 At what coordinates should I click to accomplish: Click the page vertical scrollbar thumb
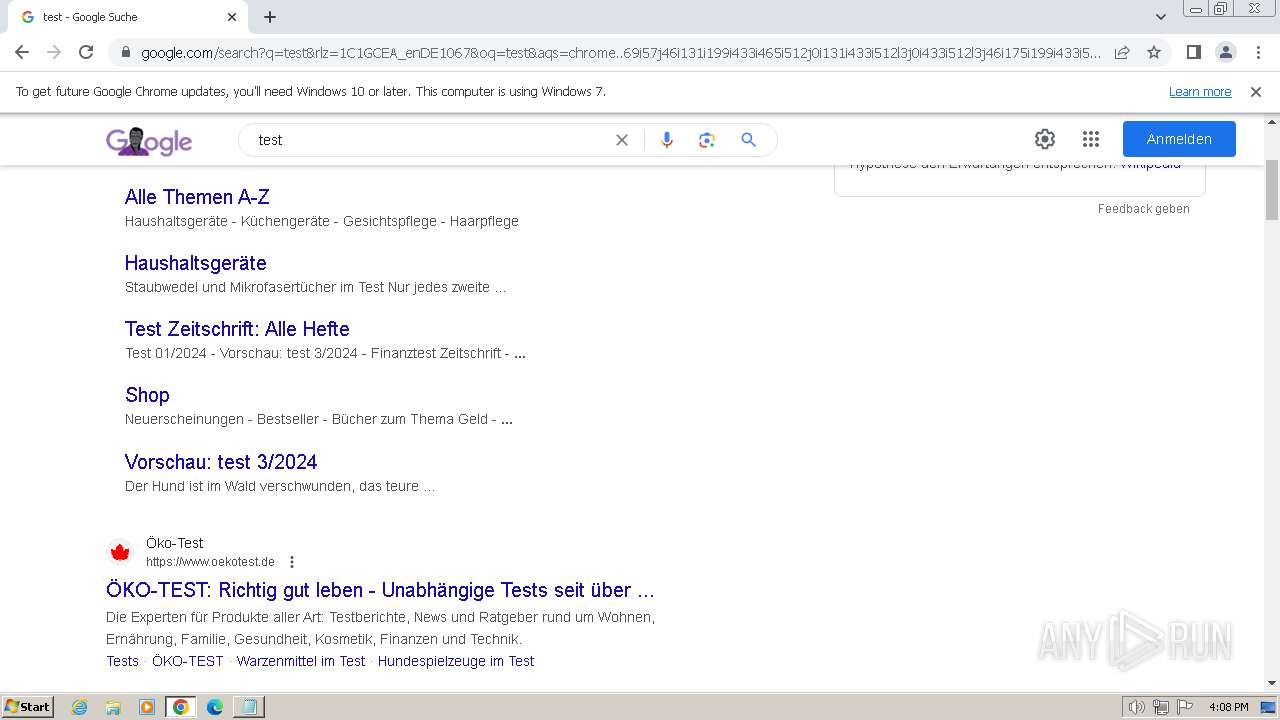pos(1272,189)
